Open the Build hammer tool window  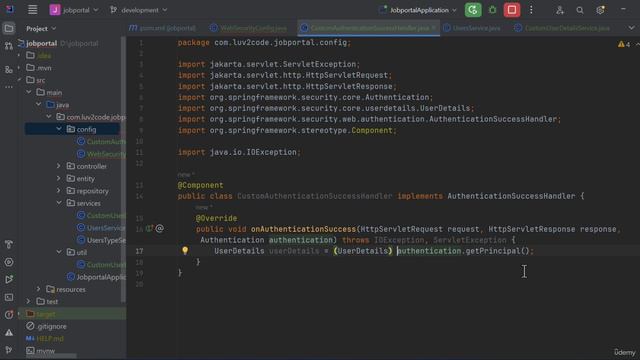pos(9,244)
